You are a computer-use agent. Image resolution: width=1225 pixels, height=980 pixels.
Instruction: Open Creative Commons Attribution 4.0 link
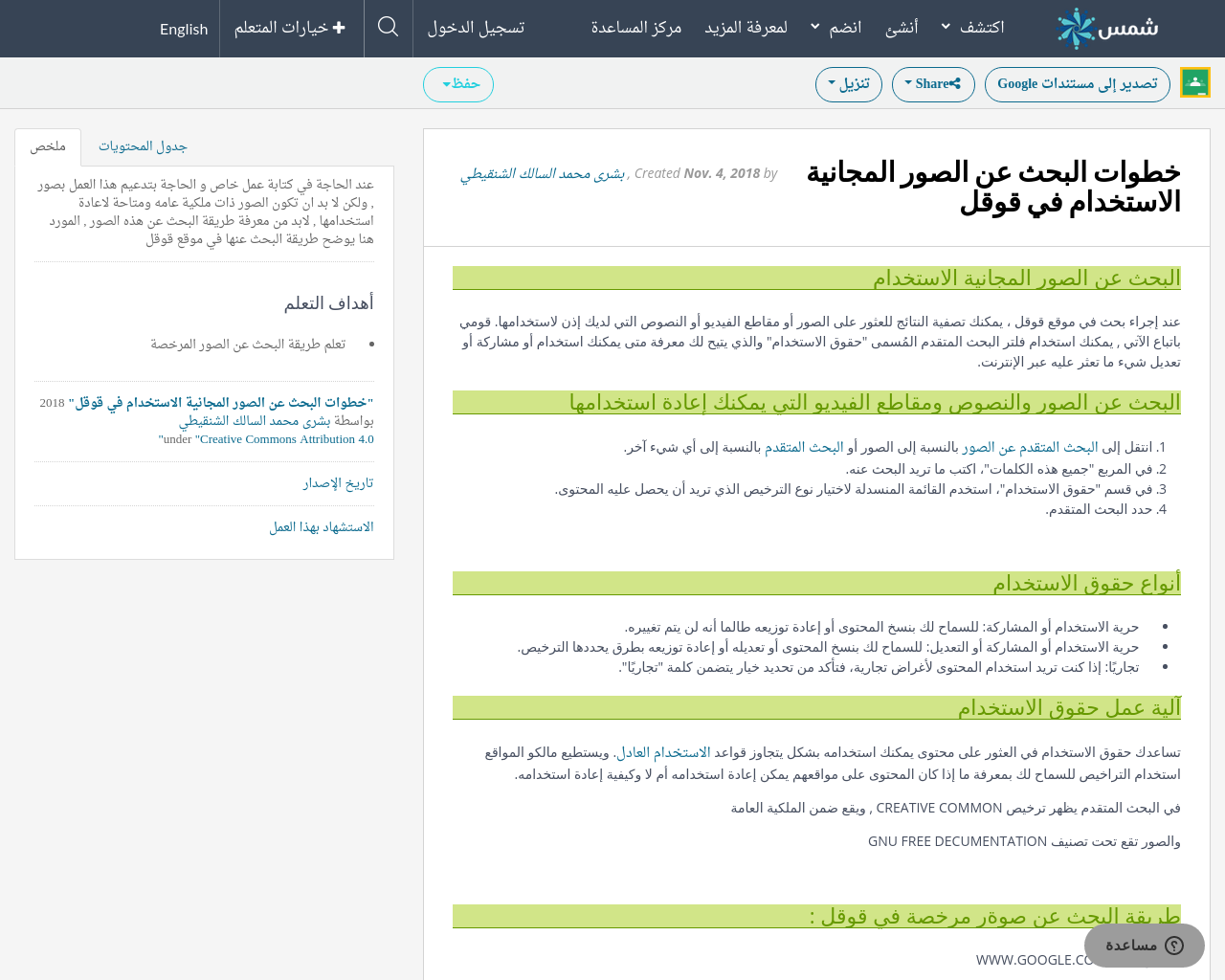pyautogui.click(x=284, y=439)
